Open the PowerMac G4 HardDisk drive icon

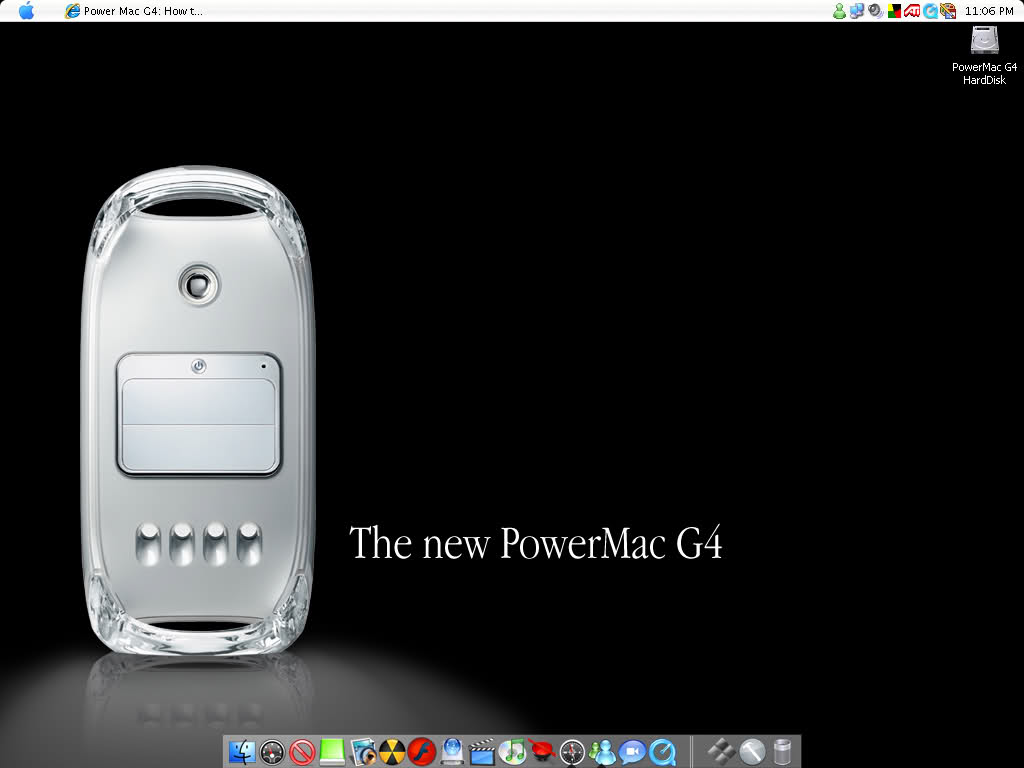click(x=984, y=56)
